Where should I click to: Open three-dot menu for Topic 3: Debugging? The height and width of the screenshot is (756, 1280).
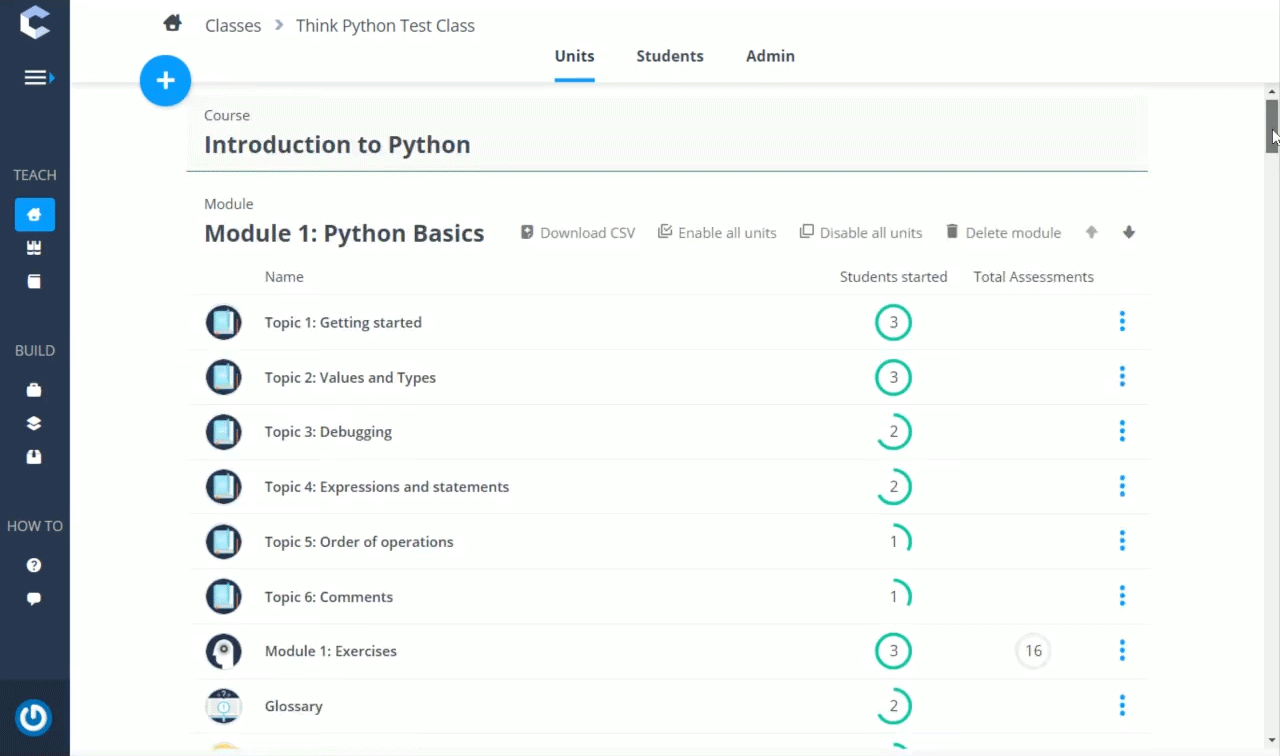click(1122, 431)
